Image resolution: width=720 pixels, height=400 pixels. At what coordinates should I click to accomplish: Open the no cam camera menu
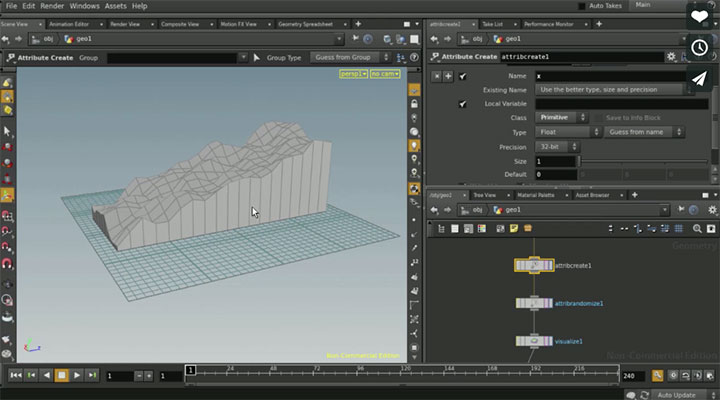click(x=385, y=74)
